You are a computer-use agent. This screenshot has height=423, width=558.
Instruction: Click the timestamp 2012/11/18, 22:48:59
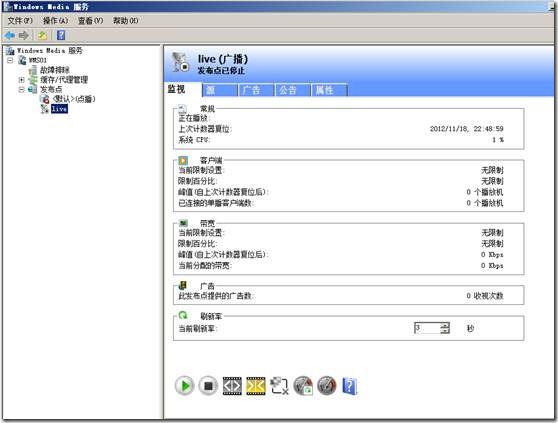pyautogui.click(x=467, y=129)
